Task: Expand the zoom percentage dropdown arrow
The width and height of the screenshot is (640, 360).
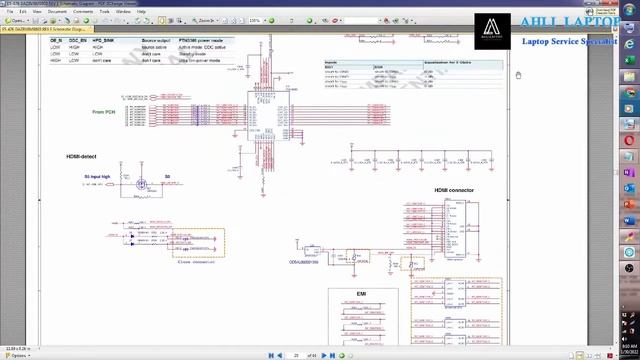Action: click(265, 20)
